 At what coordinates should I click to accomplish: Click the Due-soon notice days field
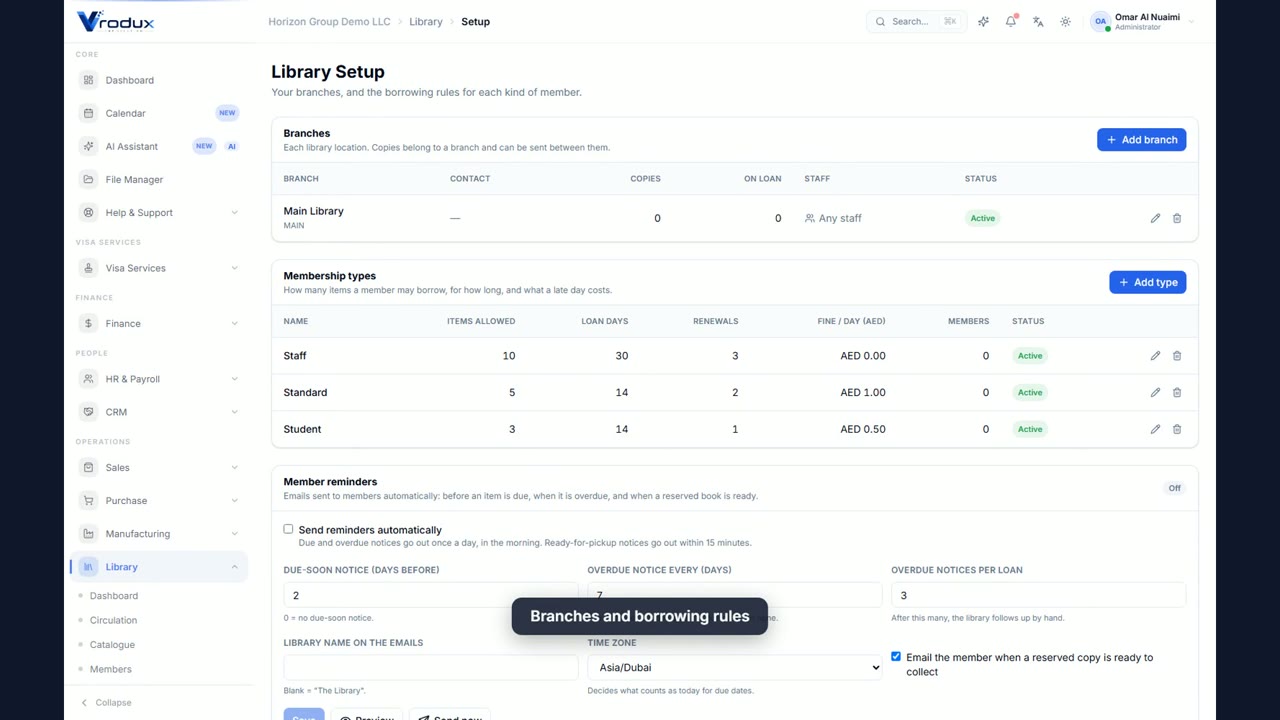point(430,595)
